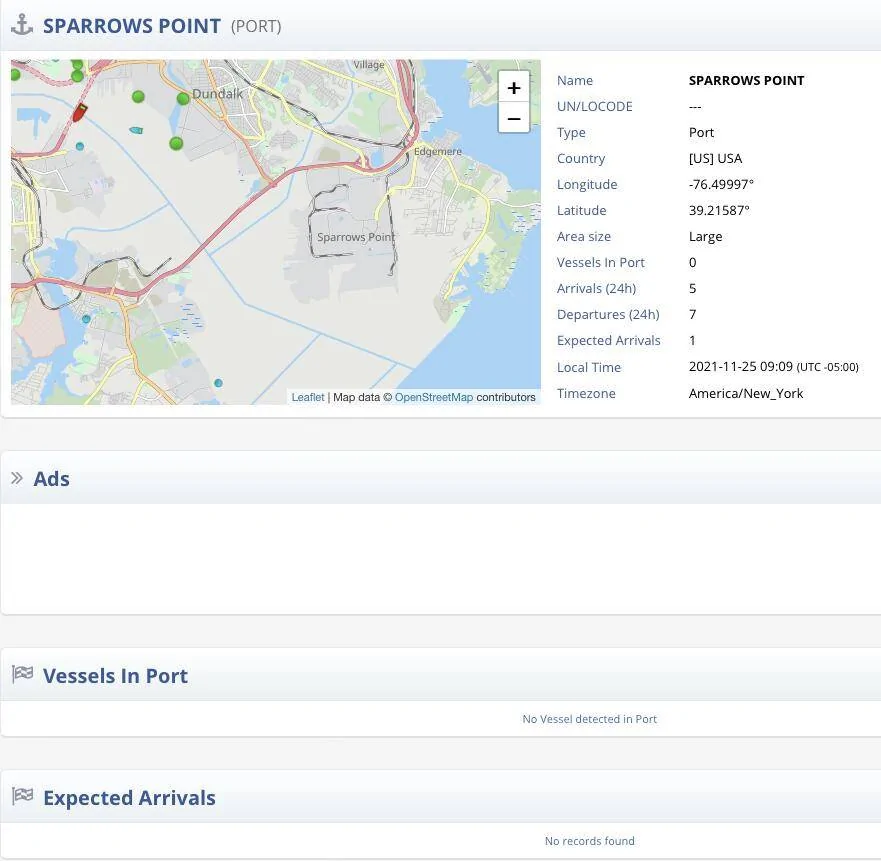Click the Edgemere label on the map
881x861 pixels.
tap(438, 151)
